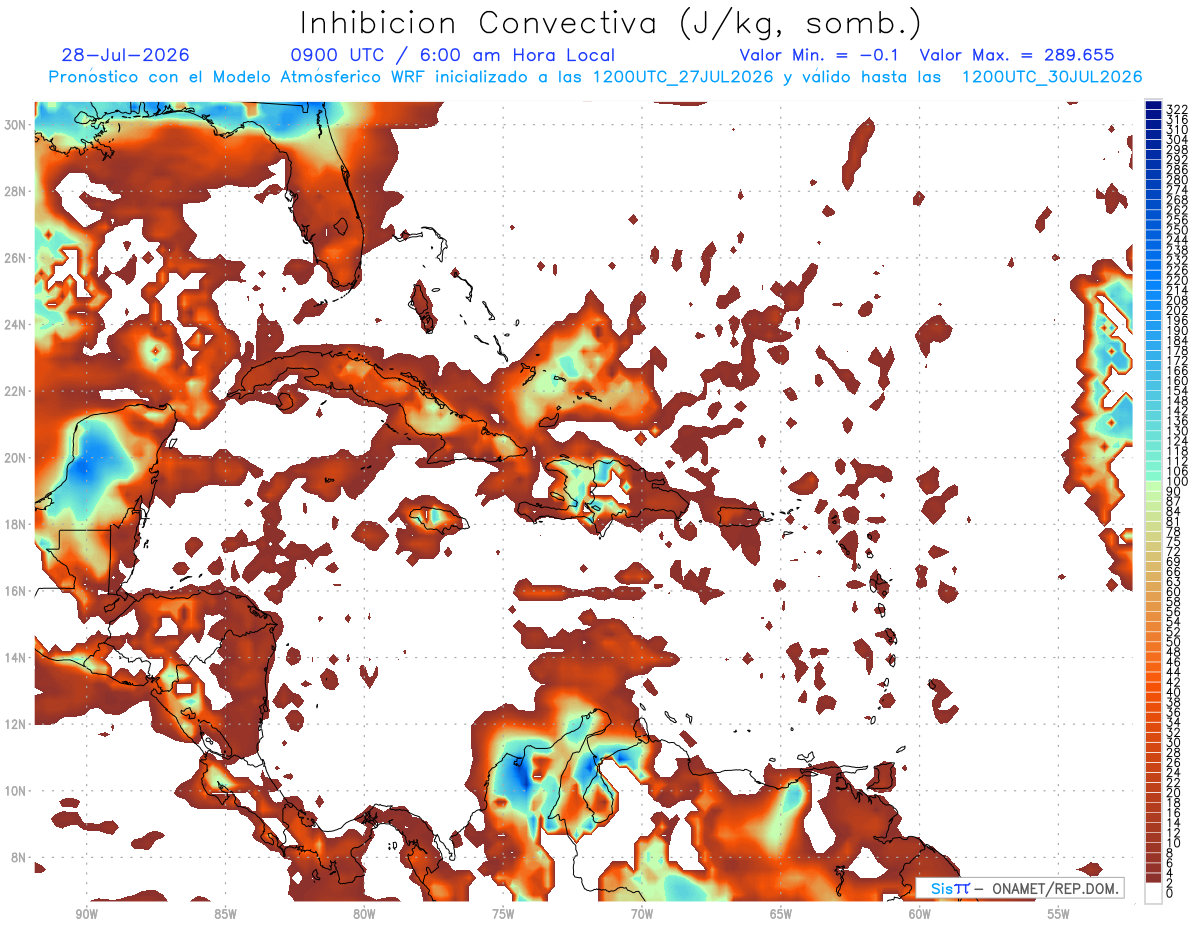Click the 80W longitude label

point(364,914)
